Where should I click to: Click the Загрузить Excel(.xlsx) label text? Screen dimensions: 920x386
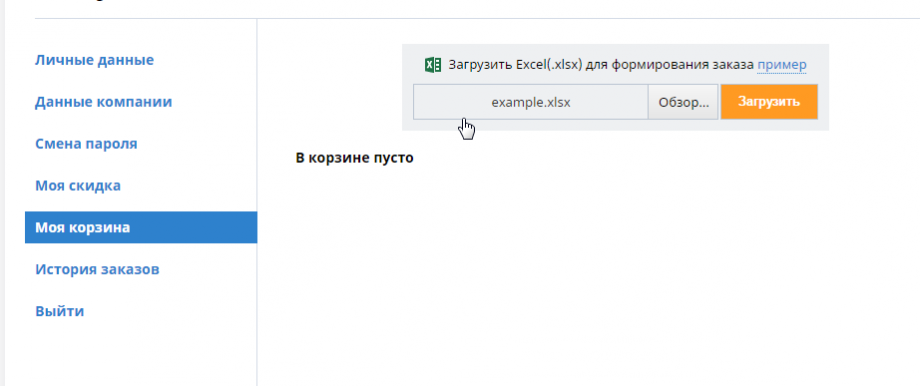click(515, 65)
